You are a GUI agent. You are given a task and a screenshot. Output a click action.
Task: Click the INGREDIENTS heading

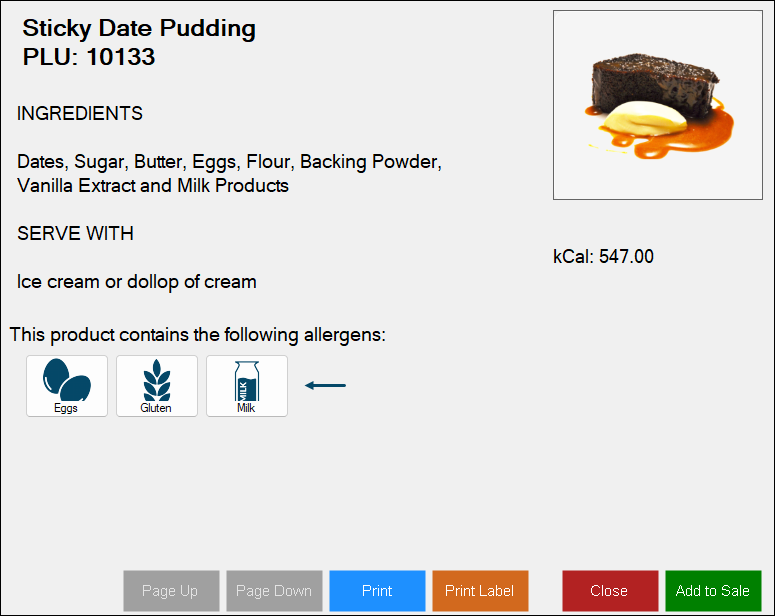click(x=80, y=113)
